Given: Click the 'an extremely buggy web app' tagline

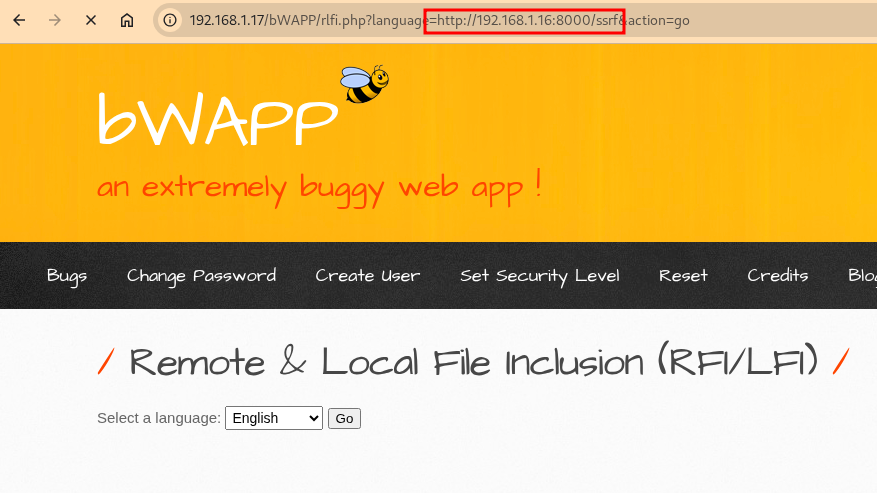Looking at the screenshot, I should coord(318,186).
